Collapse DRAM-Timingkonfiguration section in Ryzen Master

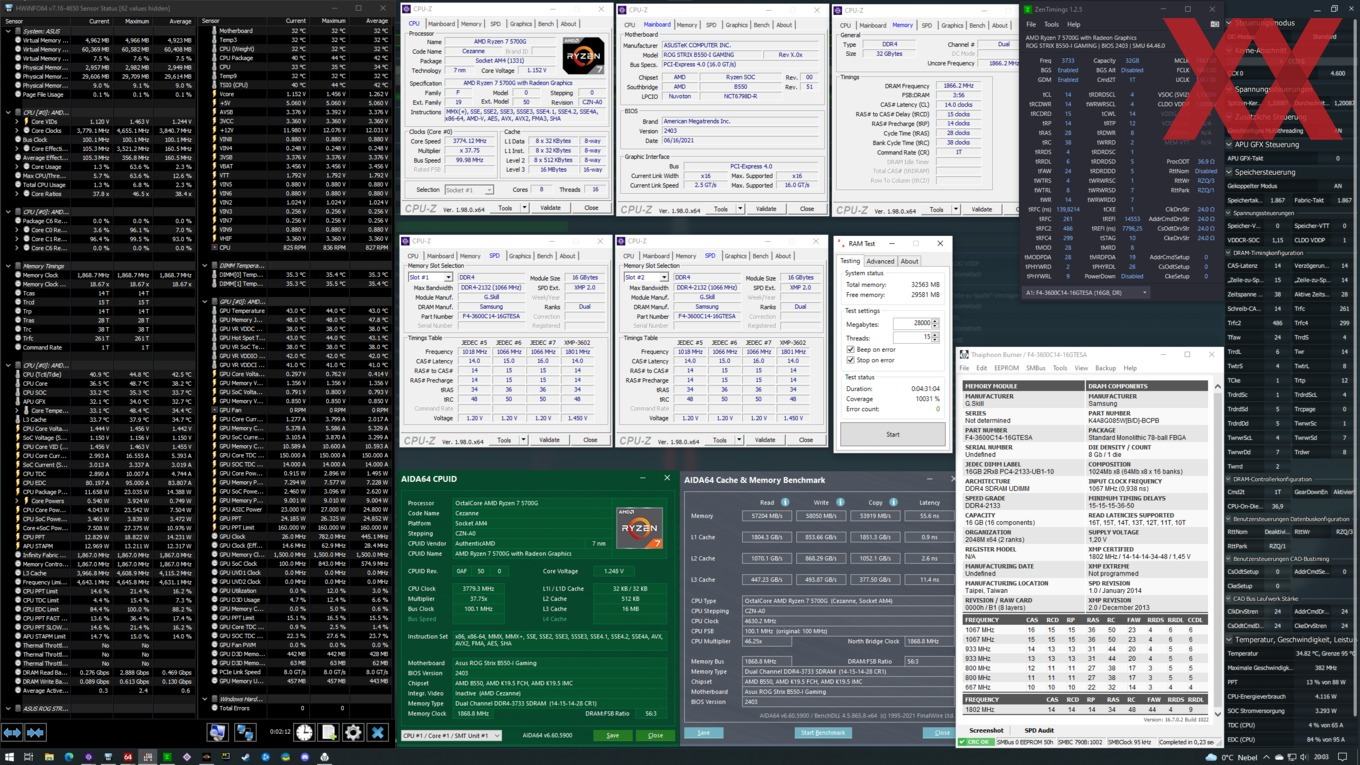(x=1230, y=253)
